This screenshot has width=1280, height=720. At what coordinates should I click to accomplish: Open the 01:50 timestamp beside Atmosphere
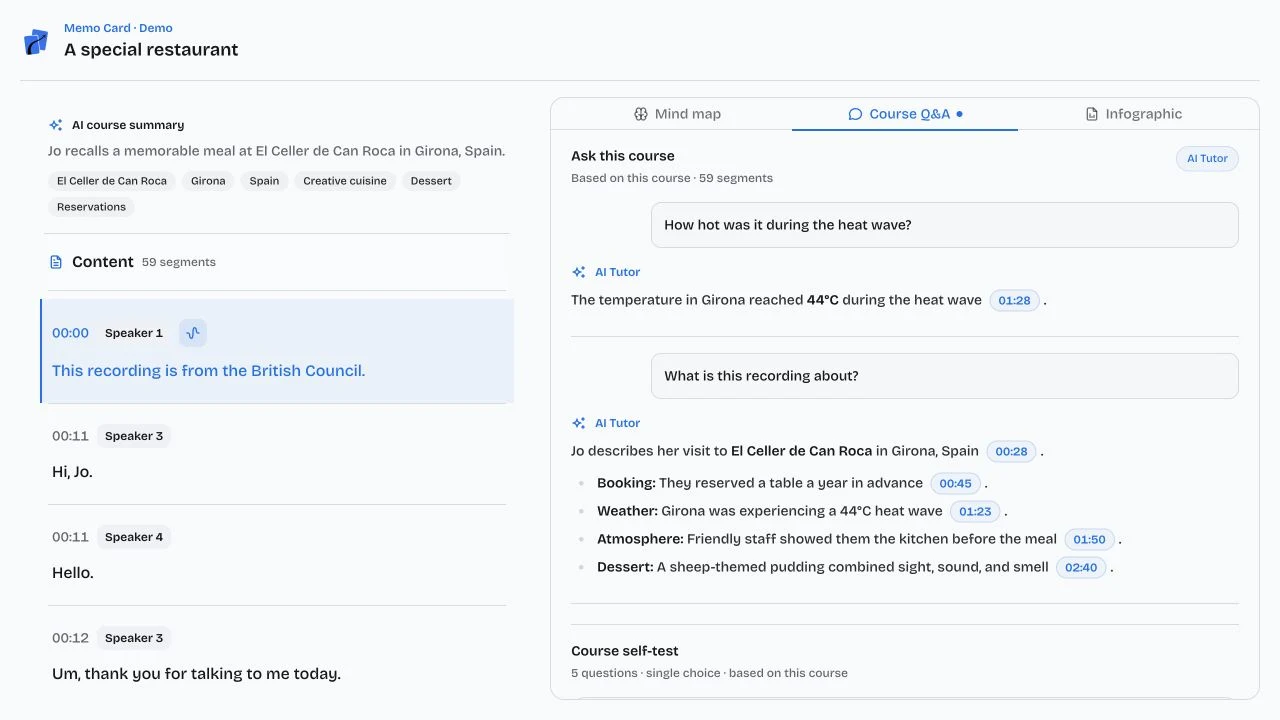[x=1089, y=539]
